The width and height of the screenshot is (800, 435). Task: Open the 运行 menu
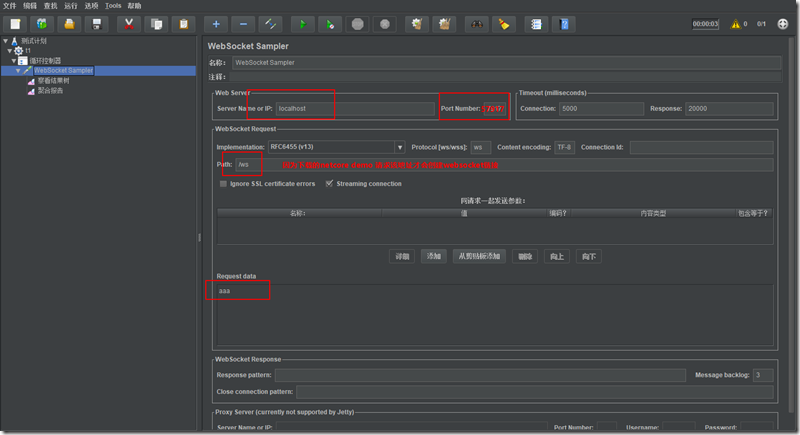pyautogui.click(x=71, y=6)
